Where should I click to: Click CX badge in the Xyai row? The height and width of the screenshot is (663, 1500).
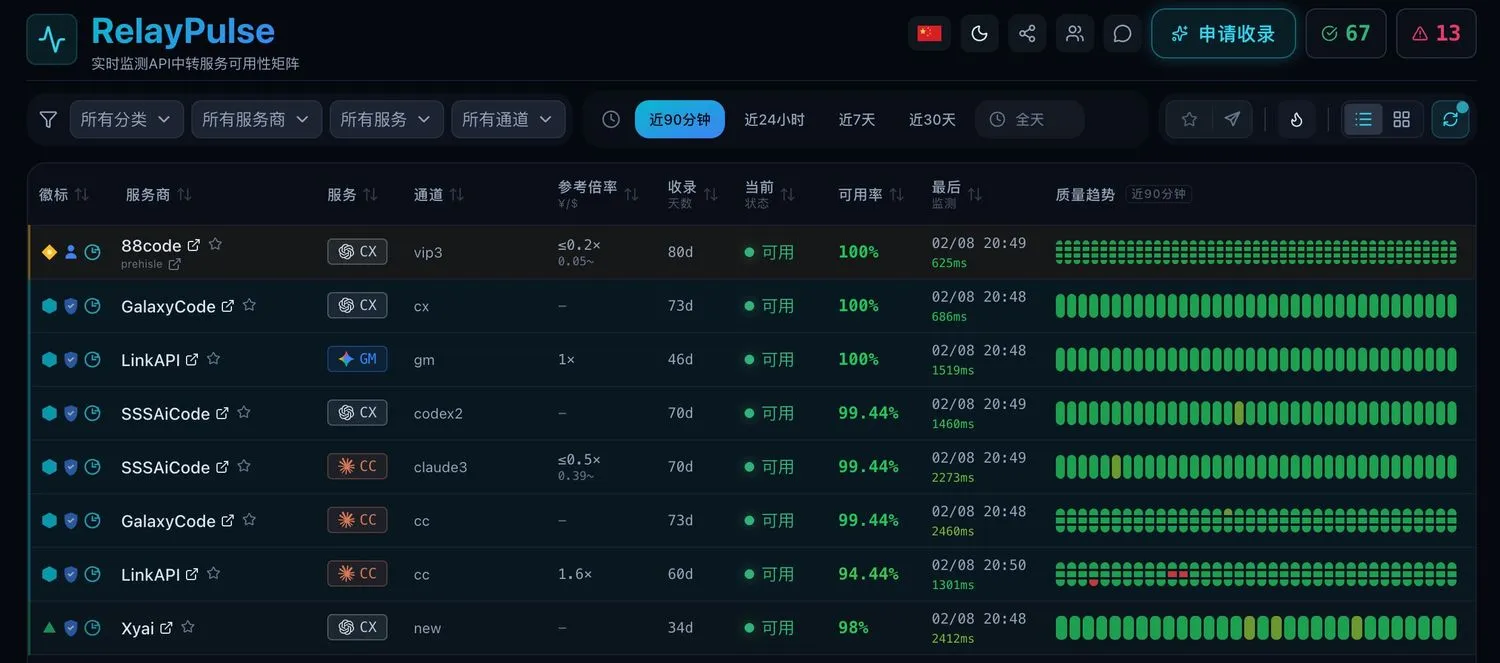click(357, 627)
